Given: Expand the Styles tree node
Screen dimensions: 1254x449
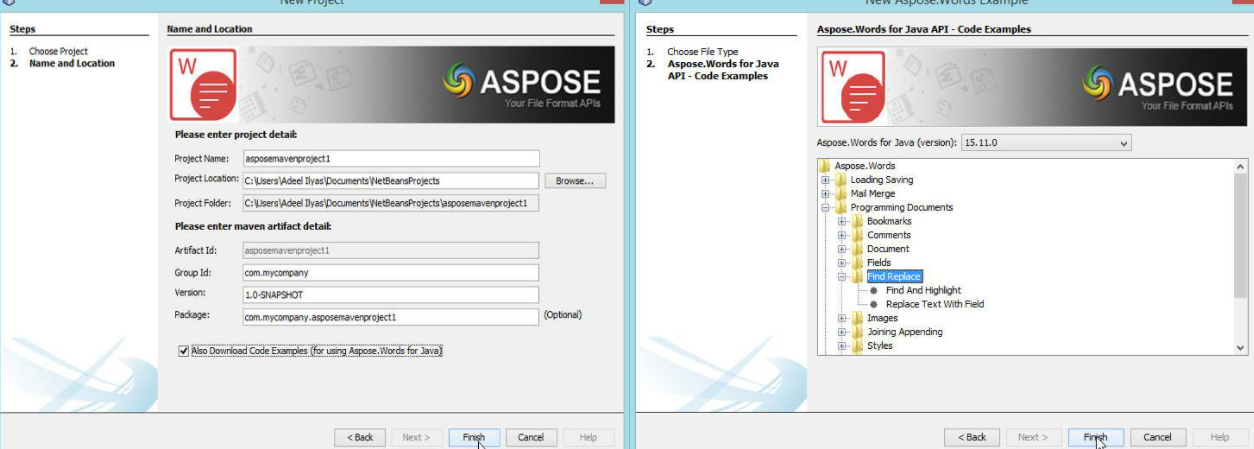Looking at the screenshot, I should [842, 346].
